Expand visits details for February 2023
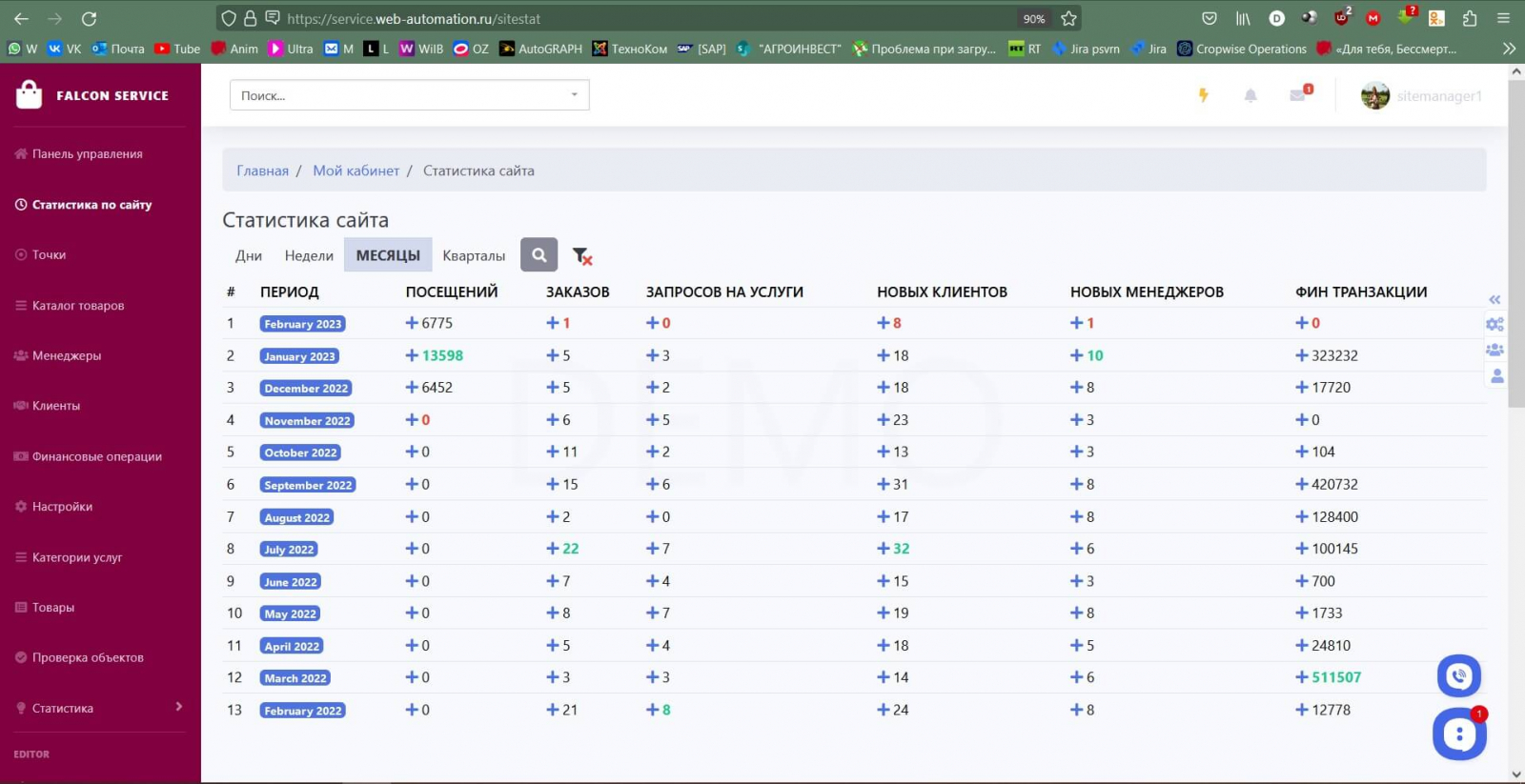1525x784 pixels. pyautogui.click(x=412, y=323)
